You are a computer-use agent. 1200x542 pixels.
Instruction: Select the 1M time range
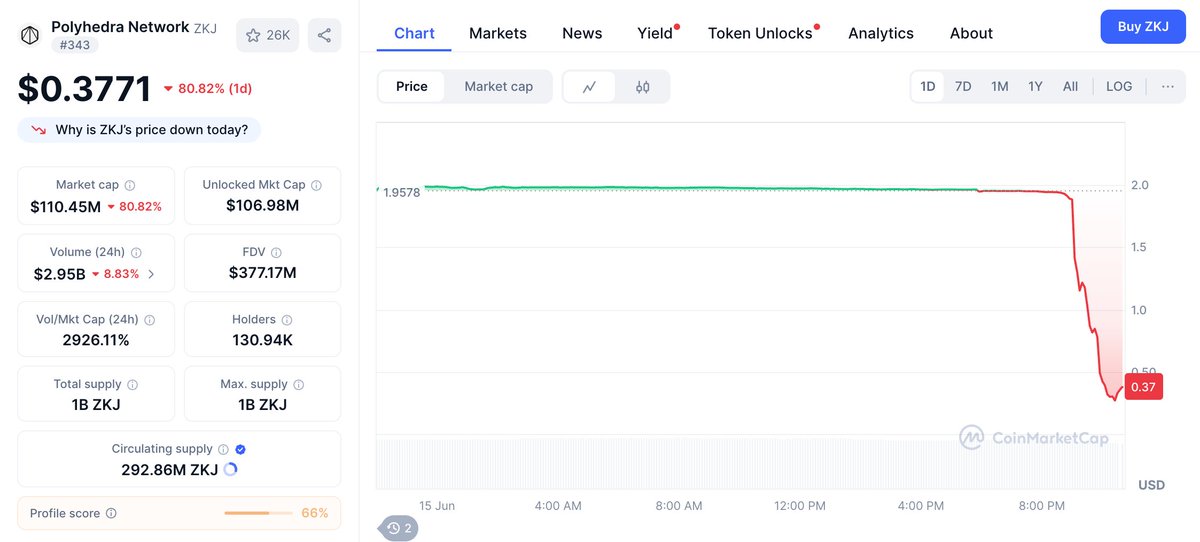(999, 87)
